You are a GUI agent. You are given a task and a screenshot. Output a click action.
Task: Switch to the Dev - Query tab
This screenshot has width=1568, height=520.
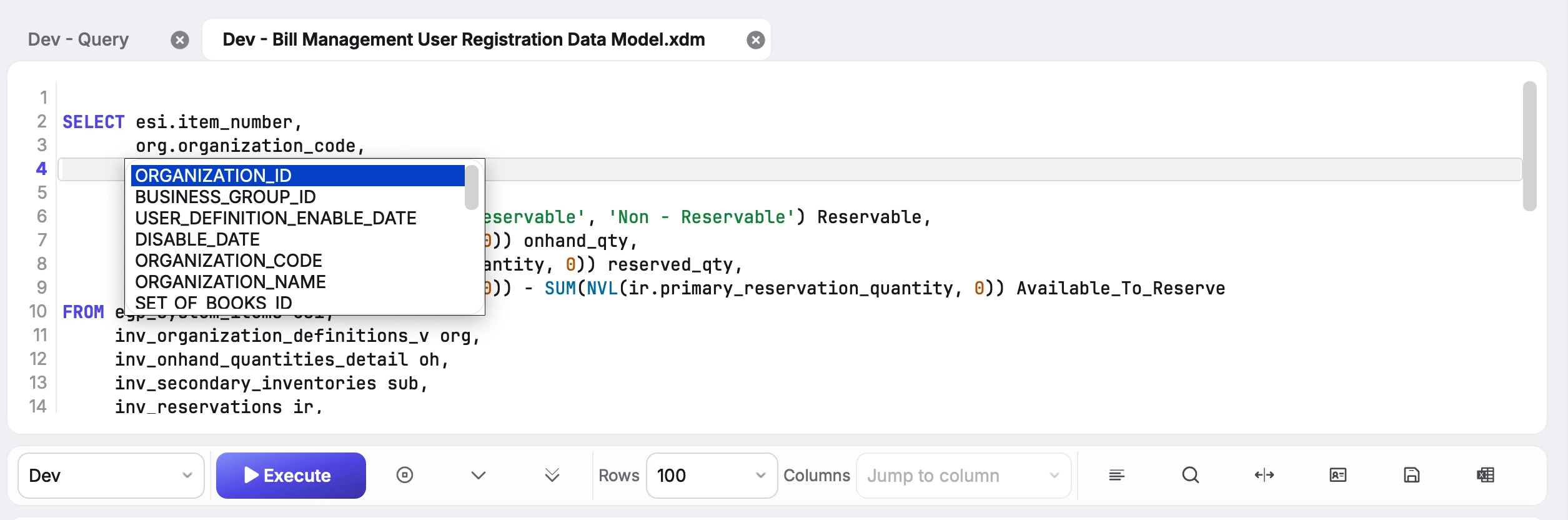[78, 39]
